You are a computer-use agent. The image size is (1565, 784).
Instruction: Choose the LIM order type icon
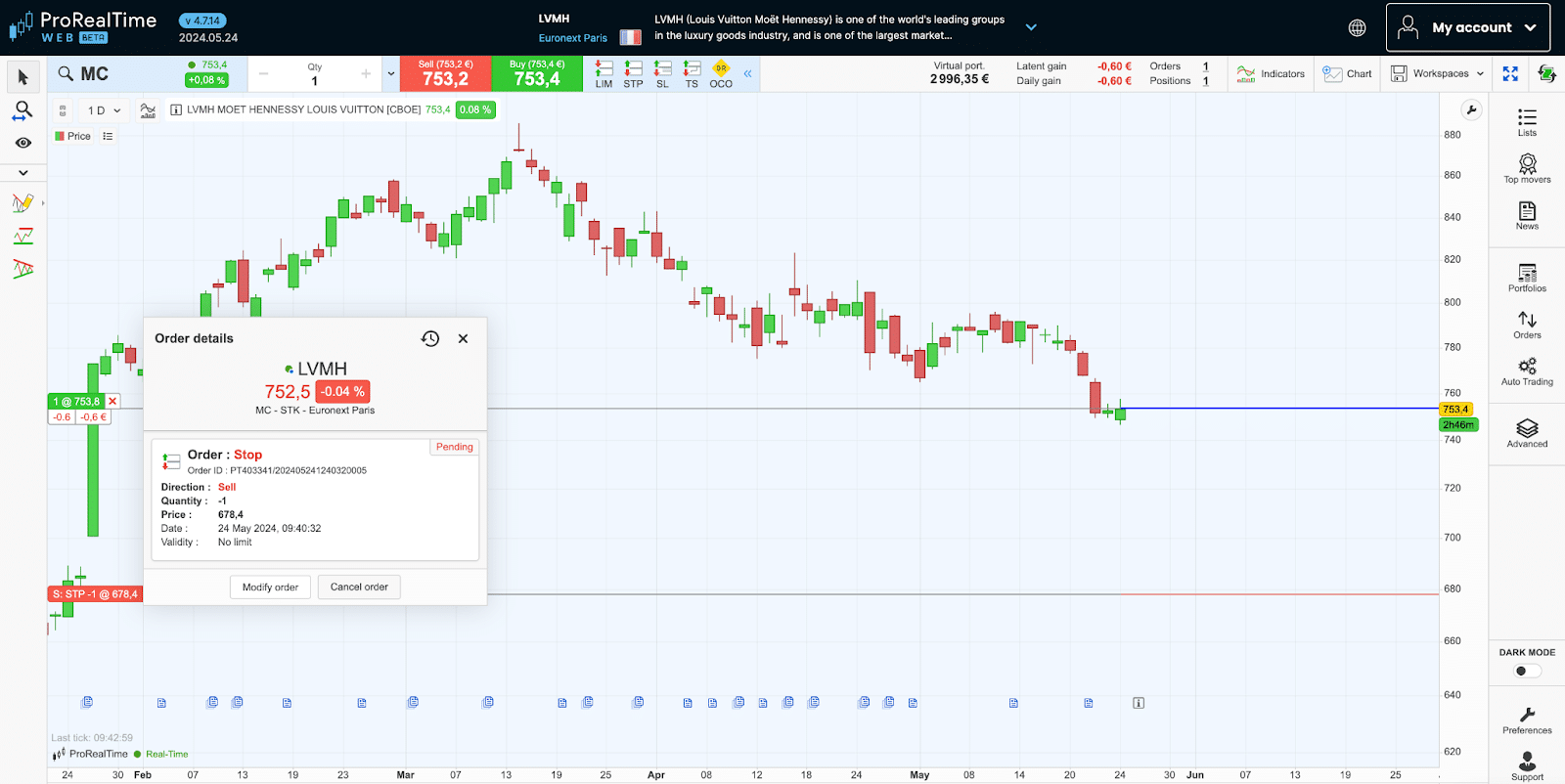tap(604, 74)
